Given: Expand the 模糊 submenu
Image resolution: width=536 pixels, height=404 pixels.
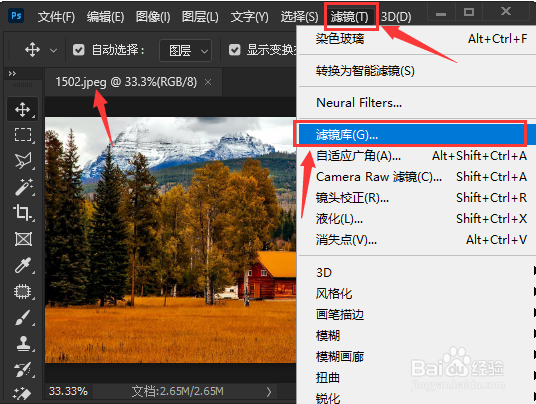Looking at the screenshot, I should click(417, 336).
